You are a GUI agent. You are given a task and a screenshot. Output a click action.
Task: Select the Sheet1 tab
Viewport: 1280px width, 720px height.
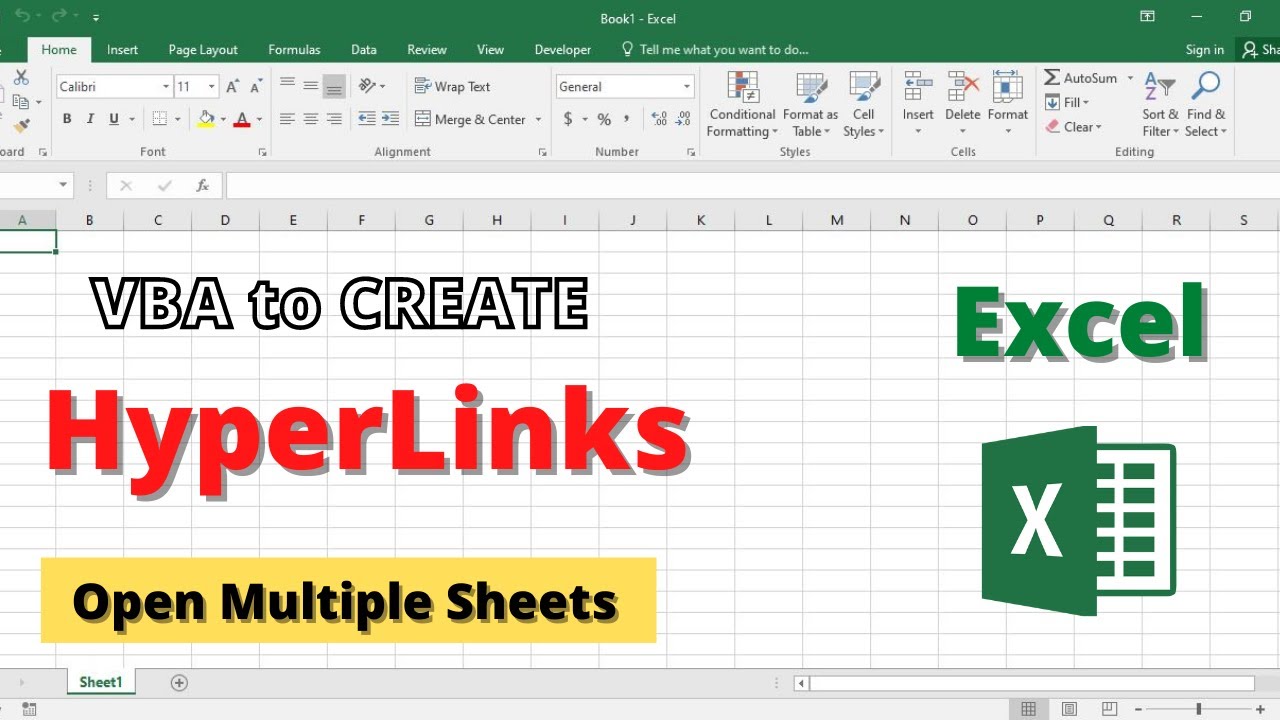(x=100, y=682)
